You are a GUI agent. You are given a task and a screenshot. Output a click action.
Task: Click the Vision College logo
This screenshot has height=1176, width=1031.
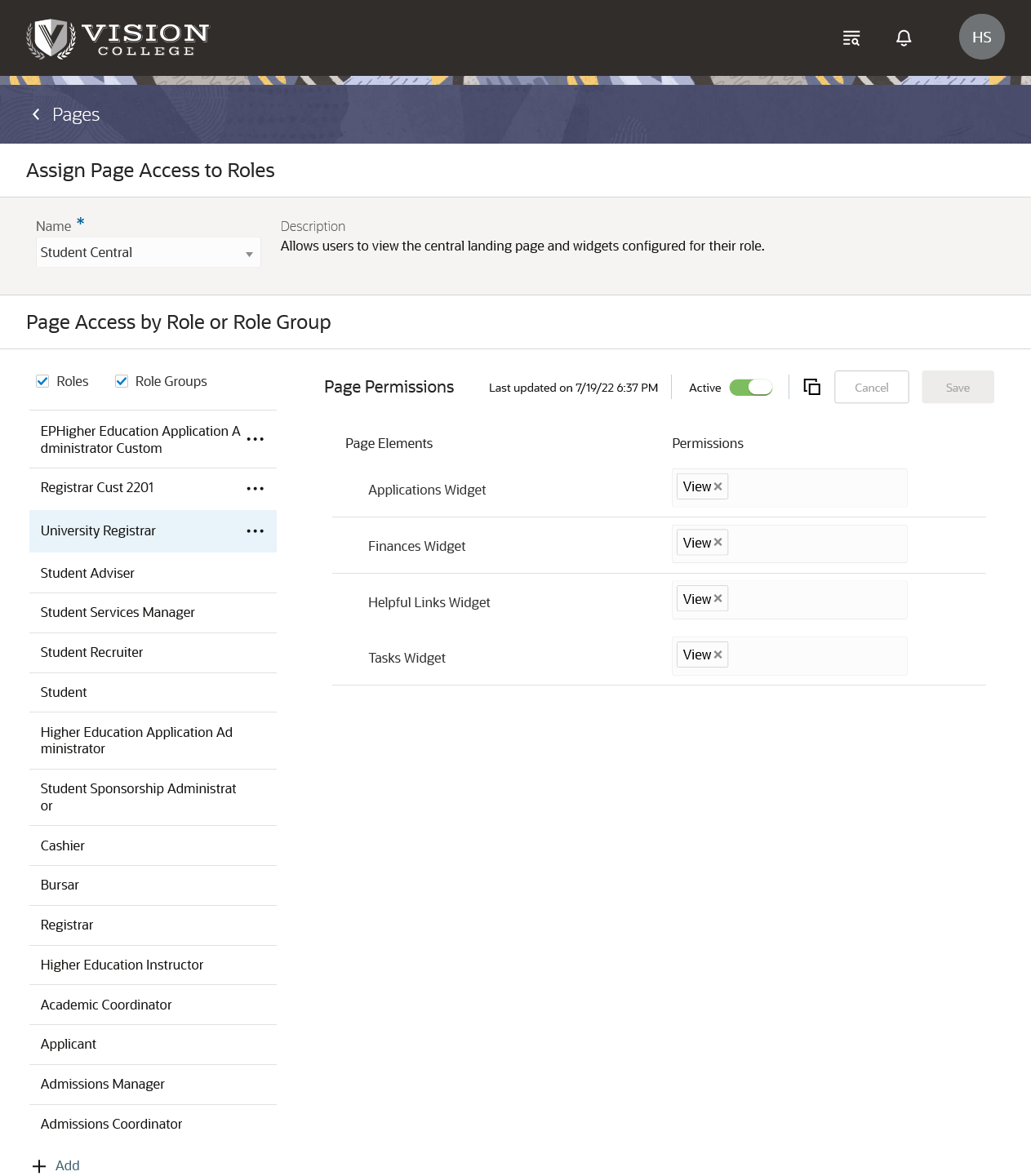[x=118, y=38]
